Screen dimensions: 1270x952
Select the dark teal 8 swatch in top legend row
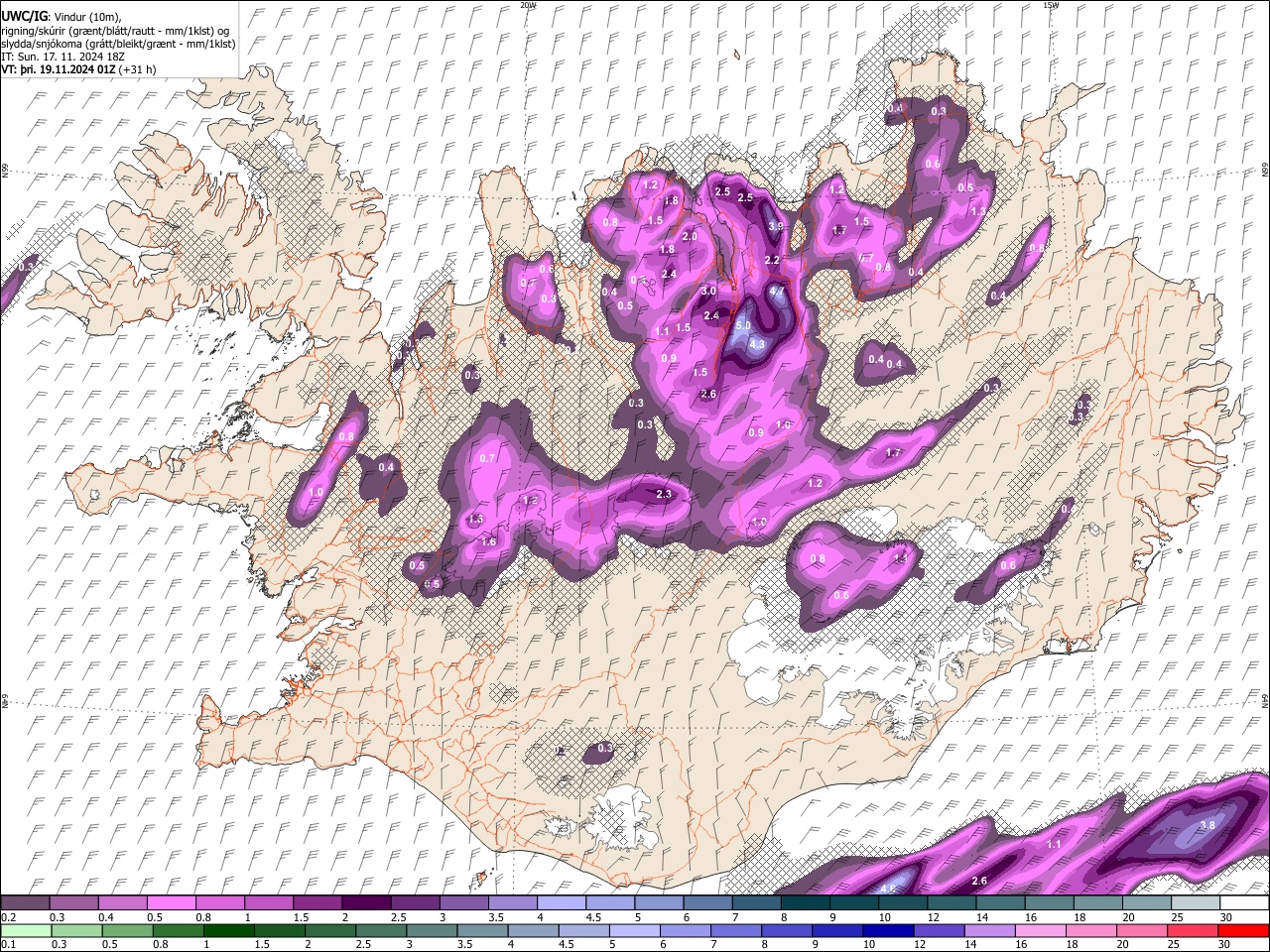(805, 903)
